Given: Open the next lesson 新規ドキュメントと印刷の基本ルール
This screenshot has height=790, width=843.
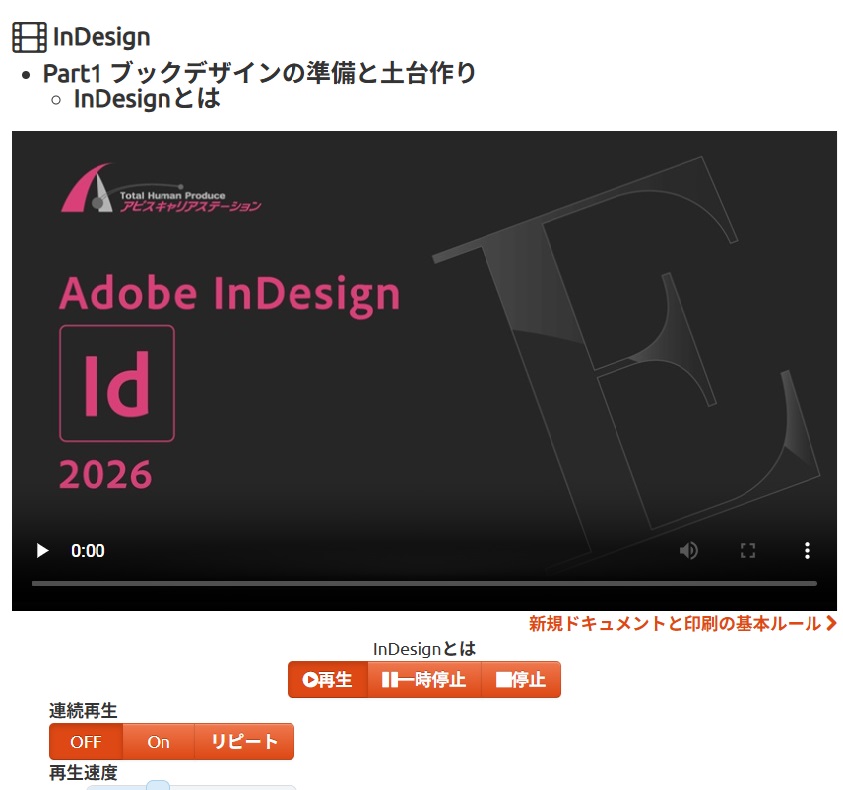Looking at the screenshot, I should [x=683, y=623].
